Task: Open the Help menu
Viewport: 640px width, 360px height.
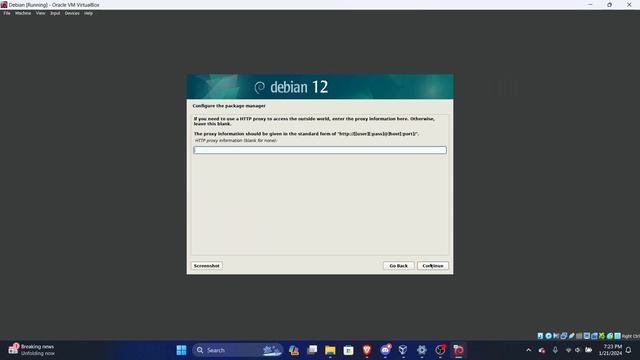Action: [x=89, y=13]
